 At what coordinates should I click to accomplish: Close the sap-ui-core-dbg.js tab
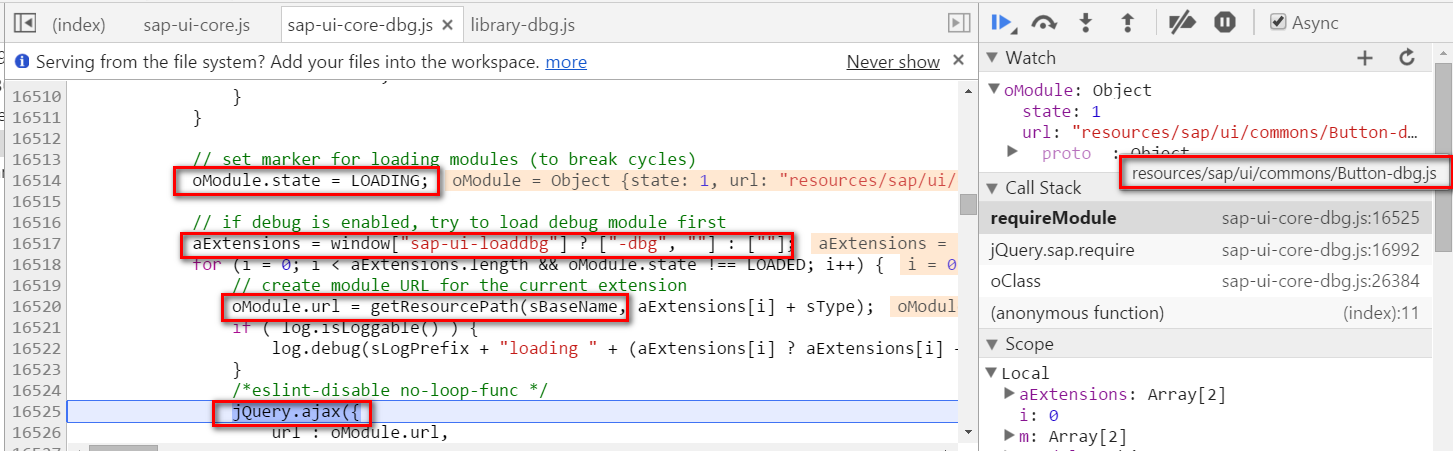coord(447,25)
